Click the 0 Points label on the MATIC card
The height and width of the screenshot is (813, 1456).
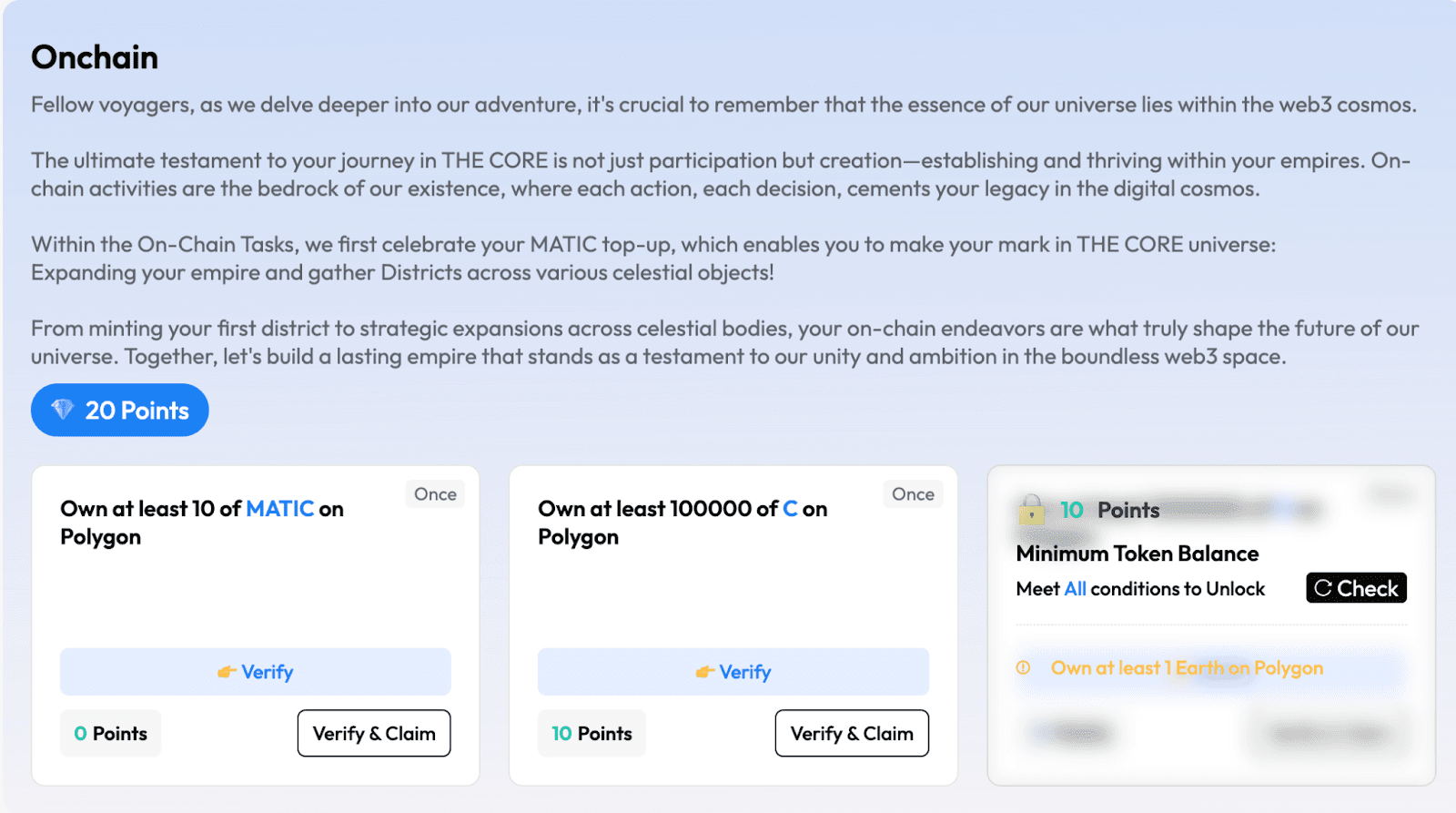point(111,733)
